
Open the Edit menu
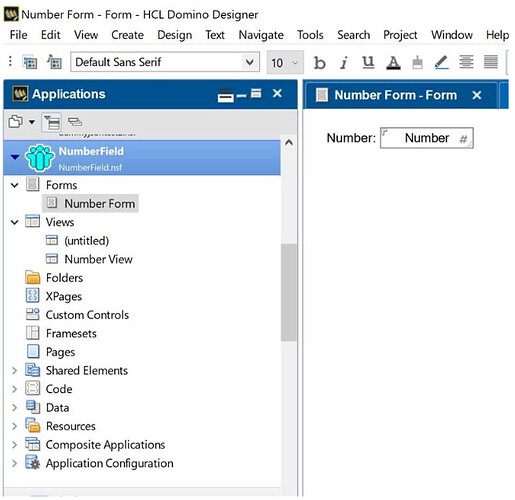pos(50,35)
